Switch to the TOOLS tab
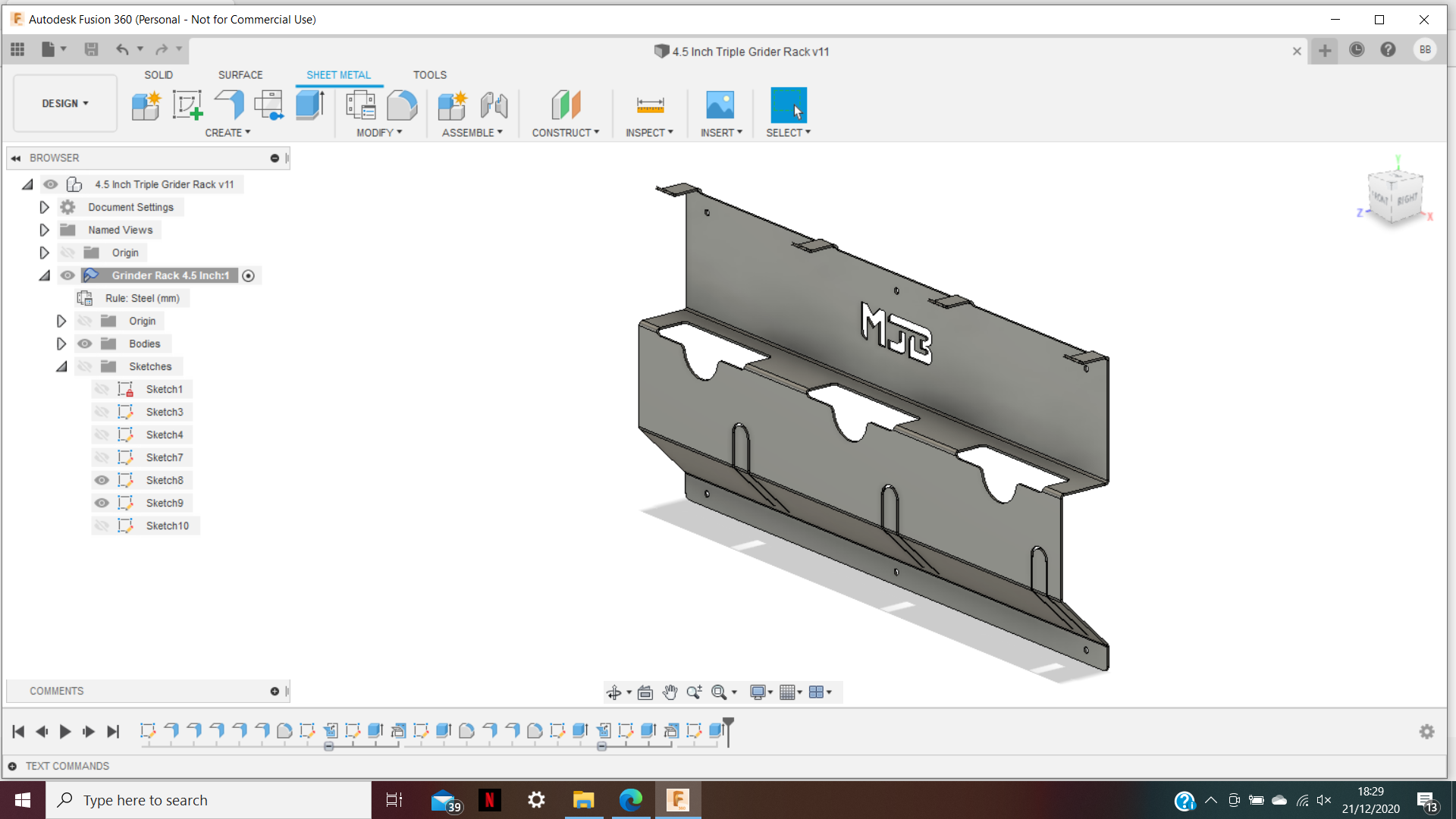The width and height of the screenshot is (1456, 819). 430,75
